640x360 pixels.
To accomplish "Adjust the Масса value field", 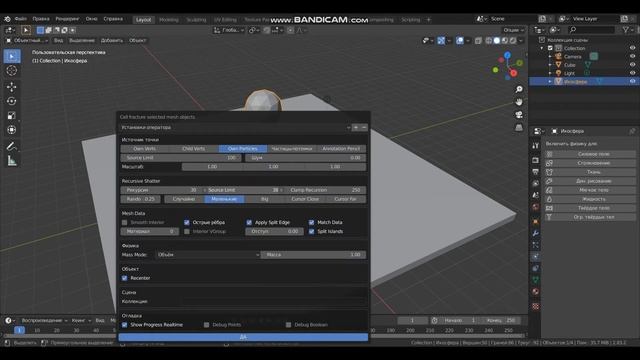I will pos(313,255).
